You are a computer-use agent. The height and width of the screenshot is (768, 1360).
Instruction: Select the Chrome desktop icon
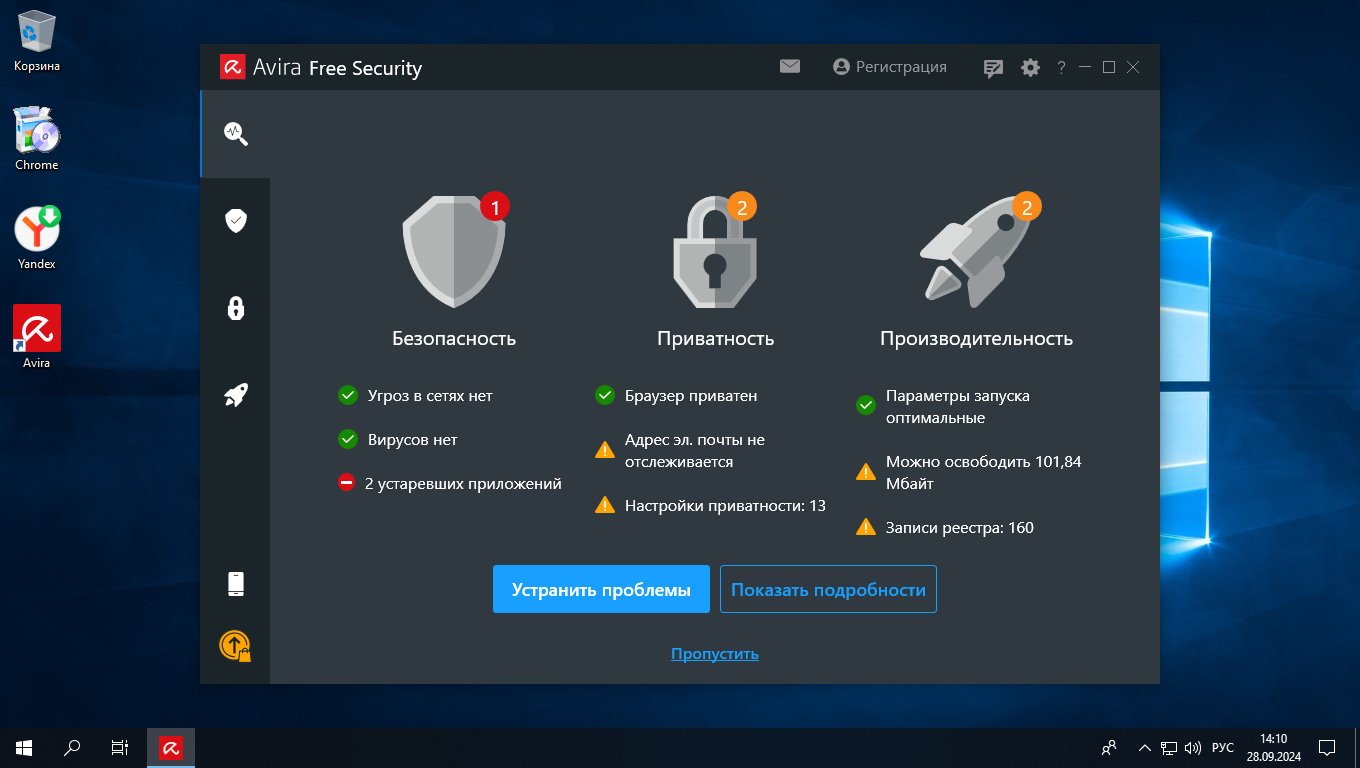(37, 139)
